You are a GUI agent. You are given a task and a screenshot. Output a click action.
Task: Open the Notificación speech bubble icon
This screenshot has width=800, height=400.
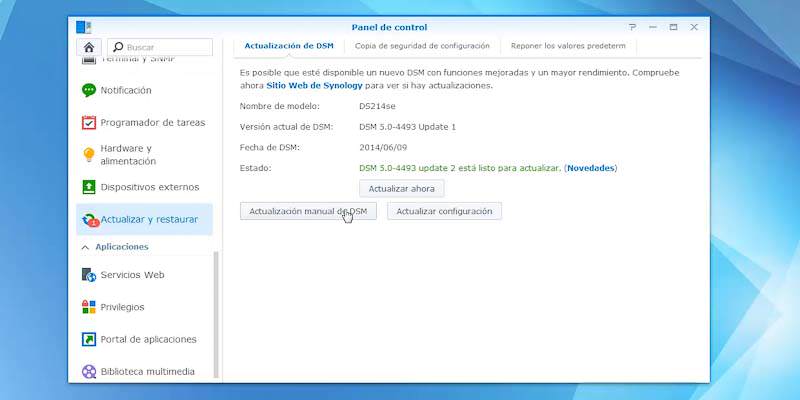pos(89,90)
